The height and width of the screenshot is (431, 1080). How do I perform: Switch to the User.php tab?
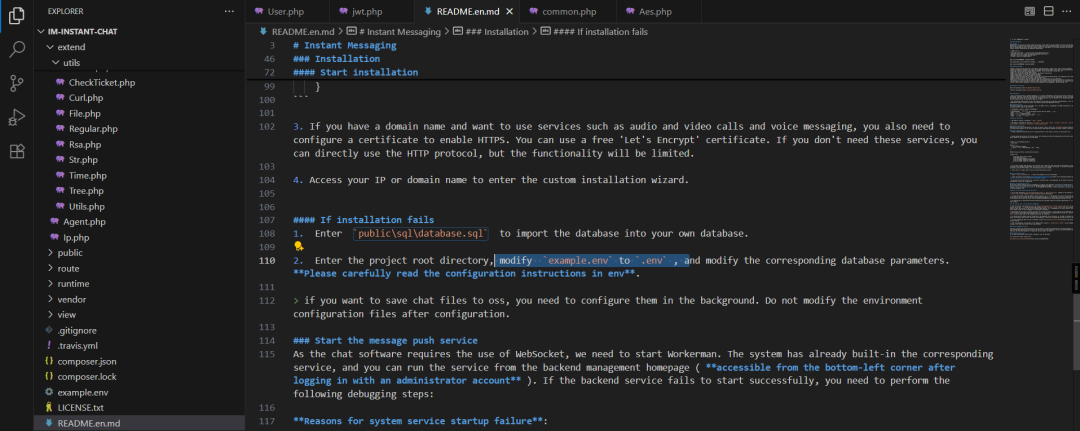coord(286,12)
